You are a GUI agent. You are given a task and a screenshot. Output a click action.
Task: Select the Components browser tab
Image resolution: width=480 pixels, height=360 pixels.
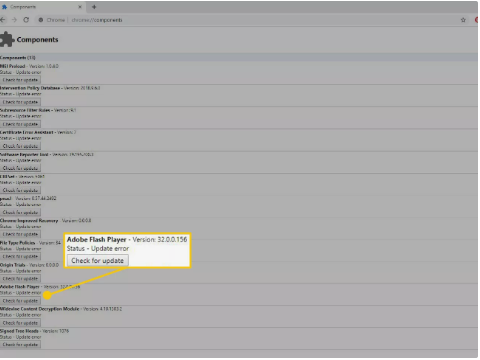(42, 7)
